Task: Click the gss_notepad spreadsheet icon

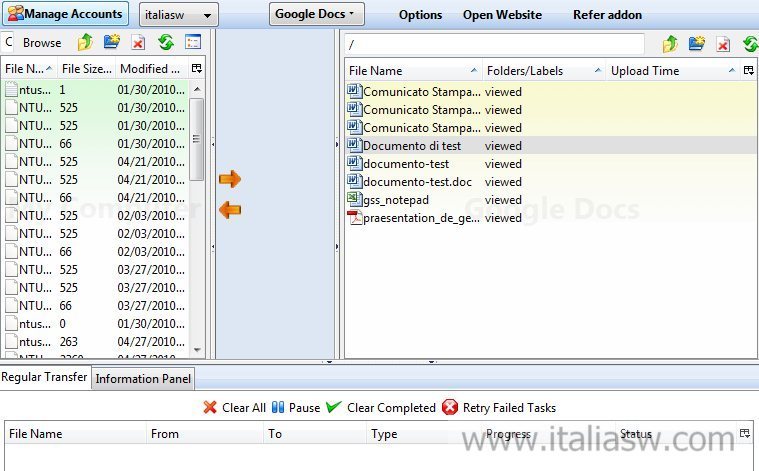Action: point(354,198)
